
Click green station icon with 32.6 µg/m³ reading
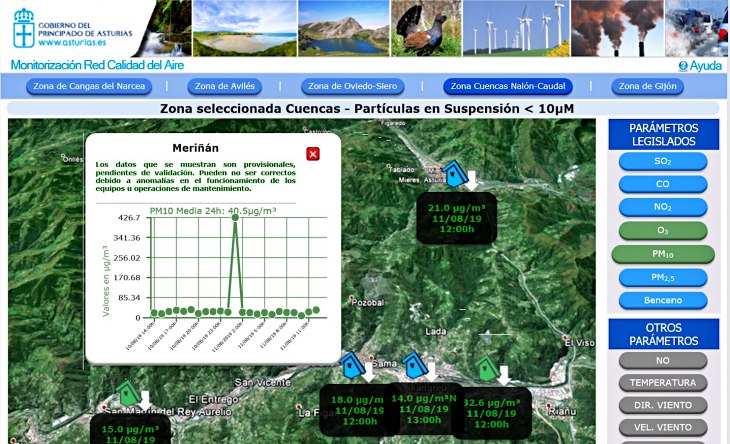[487, 369]
